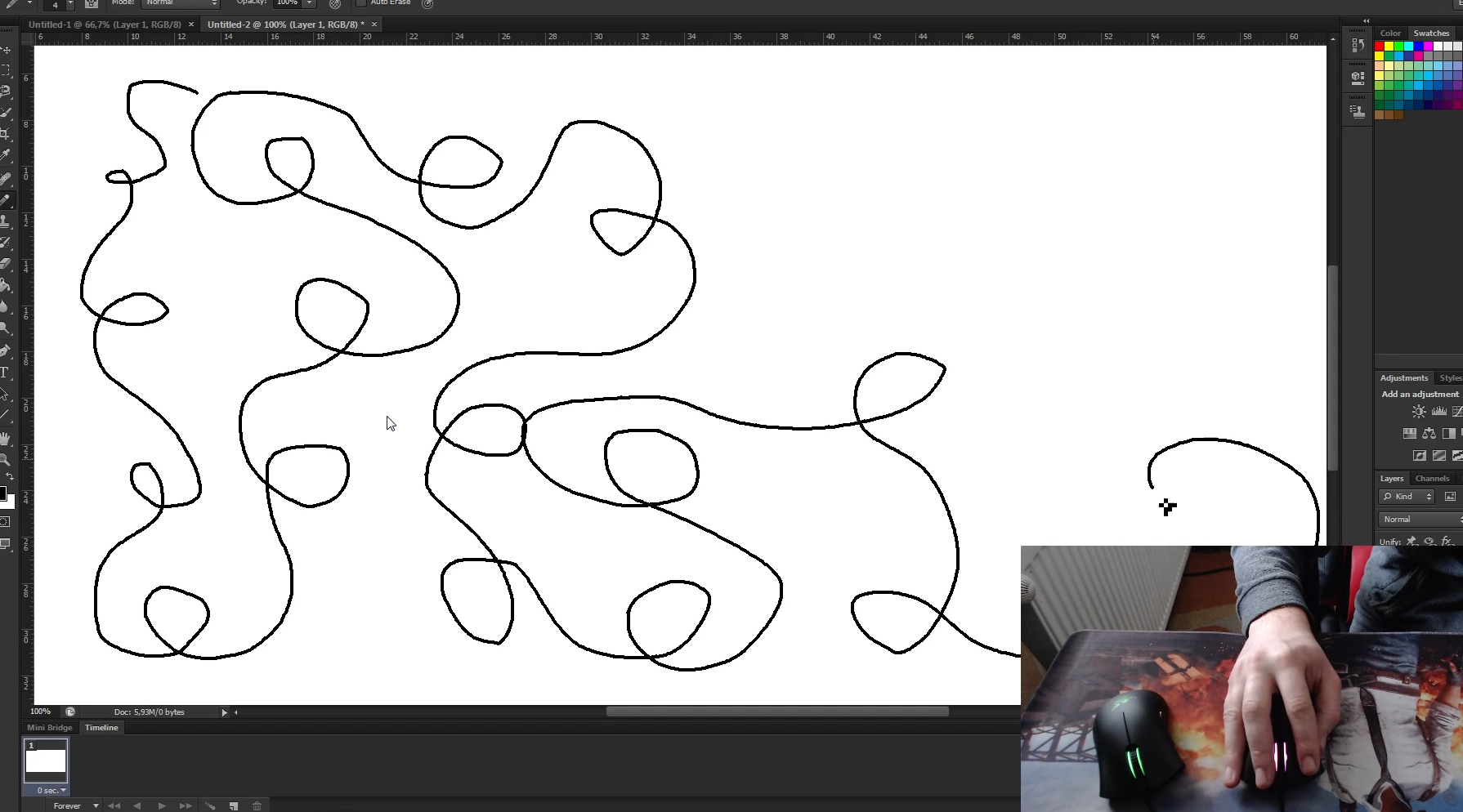Duplicate the selected timeline frame
This screenshot has width=1463, height=812.
[x=234, y=806]
